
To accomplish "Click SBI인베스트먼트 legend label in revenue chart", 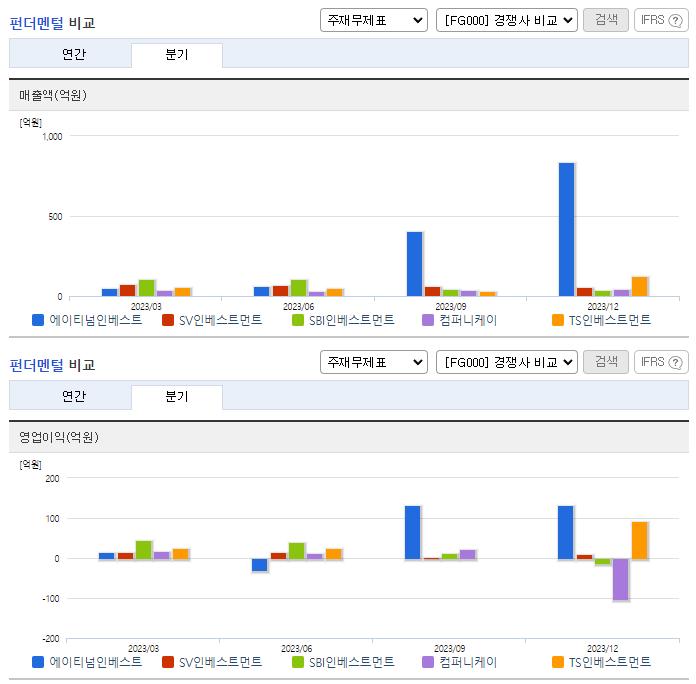I will coord(352,320).
